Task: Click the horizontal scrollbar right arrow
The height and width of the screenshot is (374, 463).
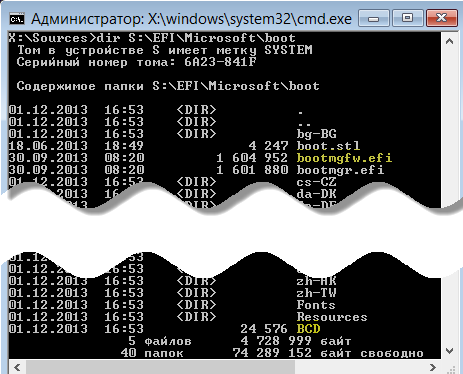Action: pos(433,367)
